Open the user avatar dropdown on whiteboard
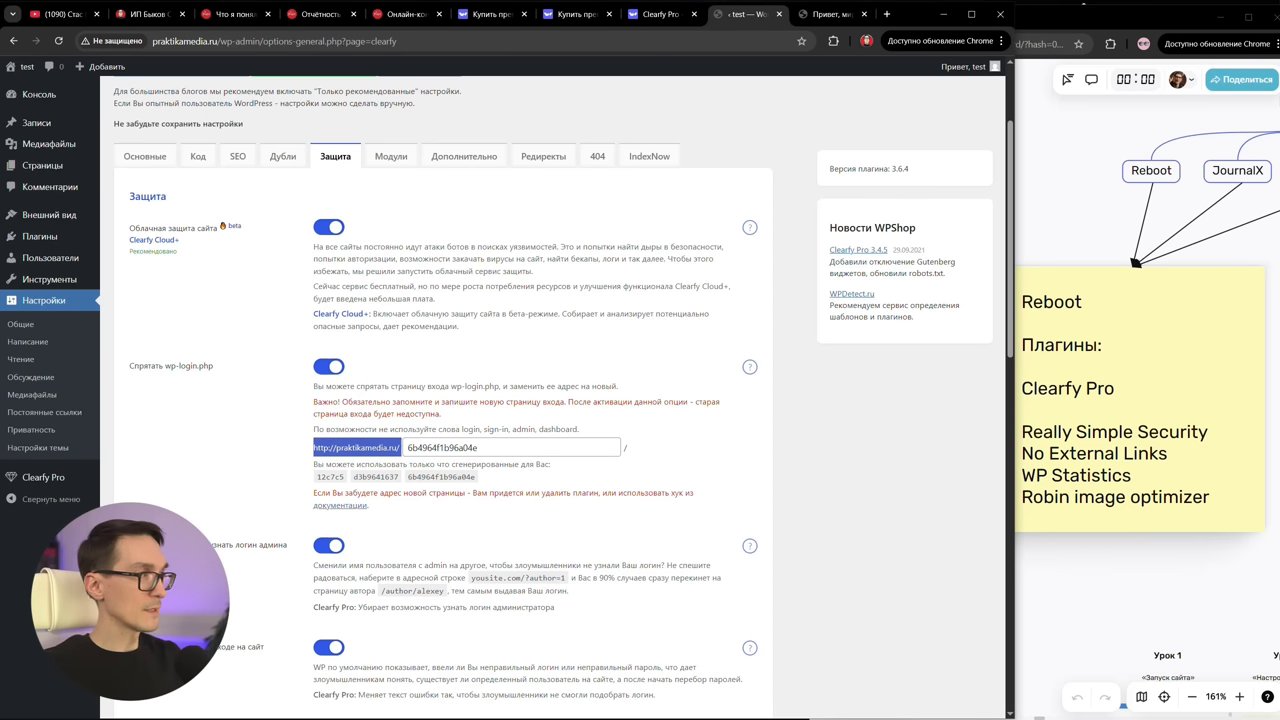Viewport: 1280px width, 720px height. coord(1181,80)
